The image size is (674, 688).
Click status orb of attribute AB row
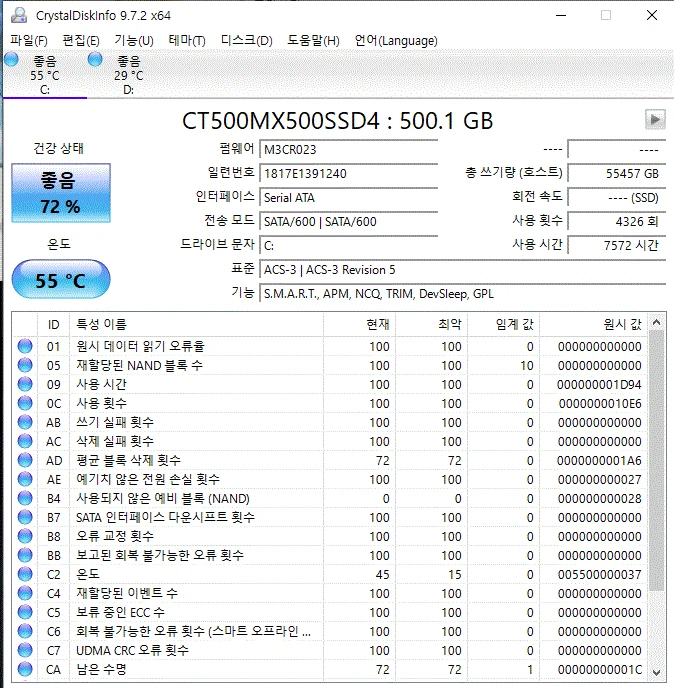(x=25, y=422)
